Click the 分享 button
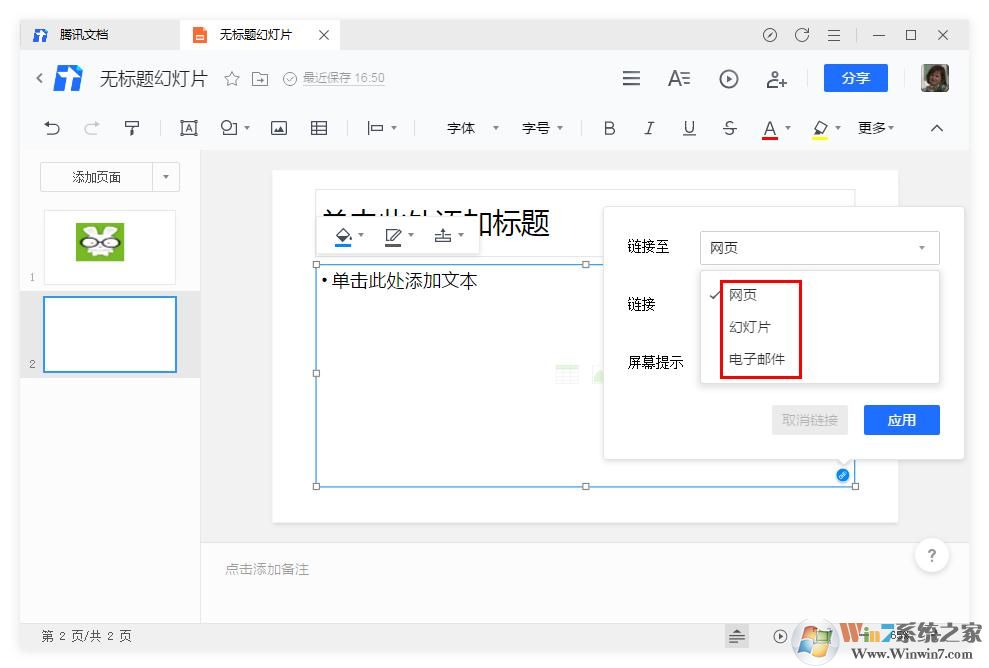 [x=855, y=78]
